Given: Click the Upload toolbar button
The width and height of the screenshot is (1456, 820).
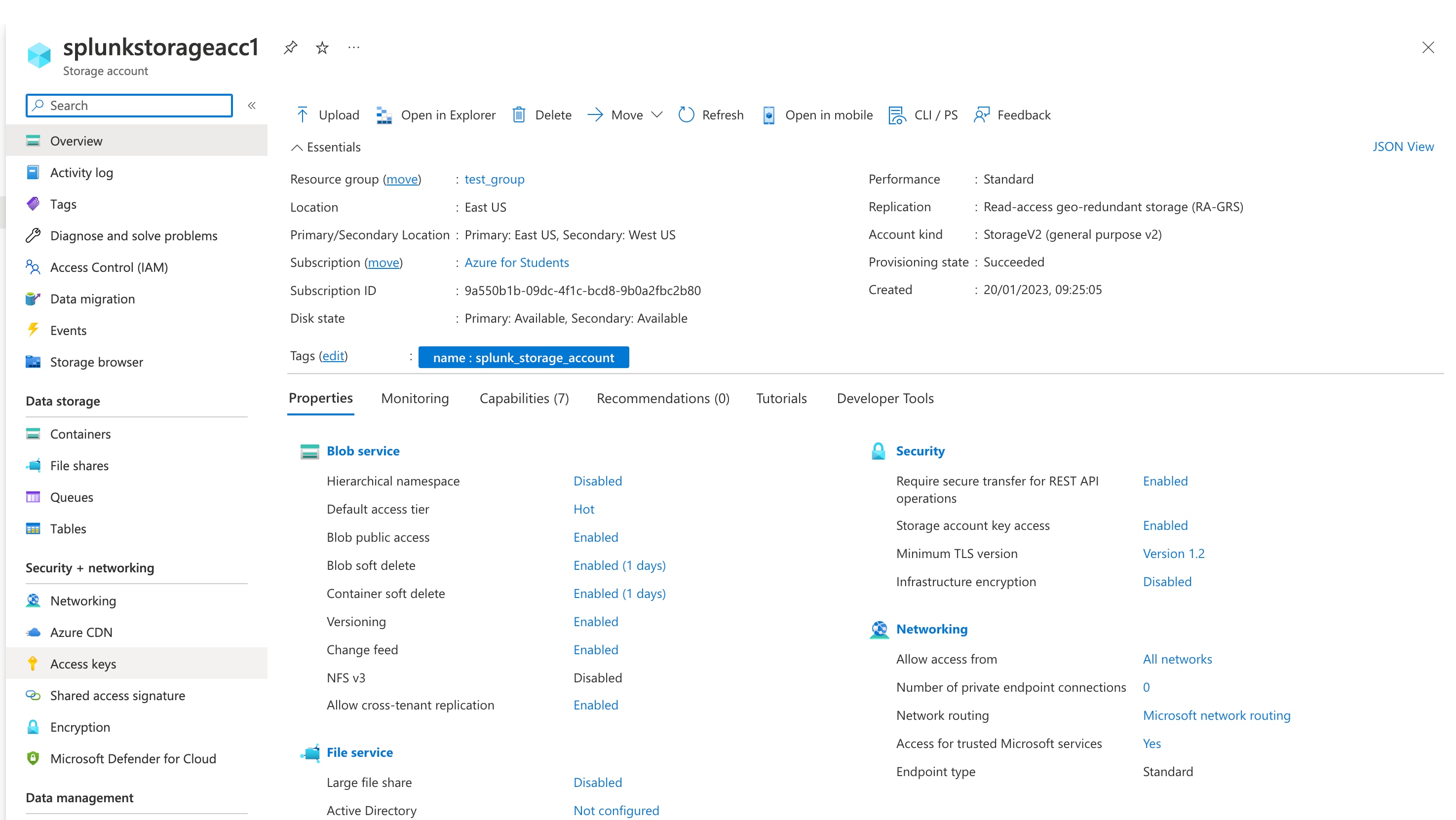Looking at the screenshot, I should 327,115.
